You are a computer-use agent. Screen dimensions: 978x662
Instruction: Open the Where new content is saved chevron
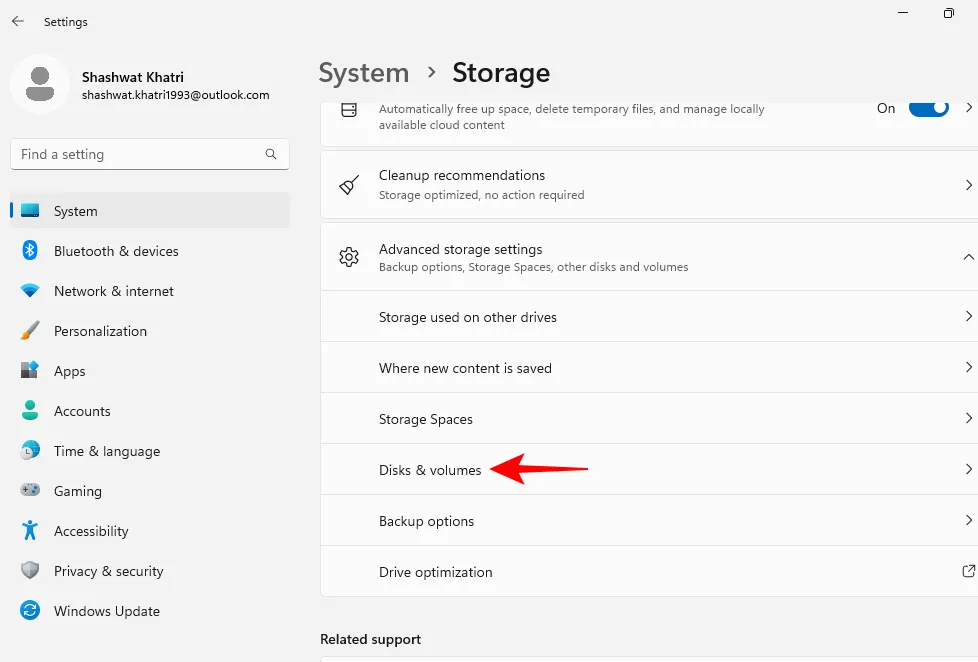969,367
